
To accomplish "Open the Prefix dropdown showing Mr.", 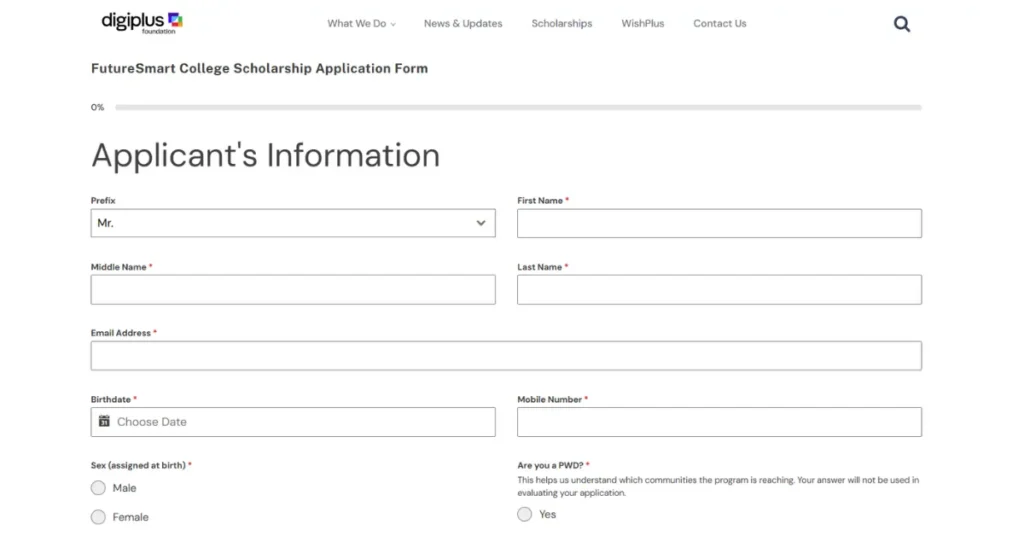I will coord(293,223).
